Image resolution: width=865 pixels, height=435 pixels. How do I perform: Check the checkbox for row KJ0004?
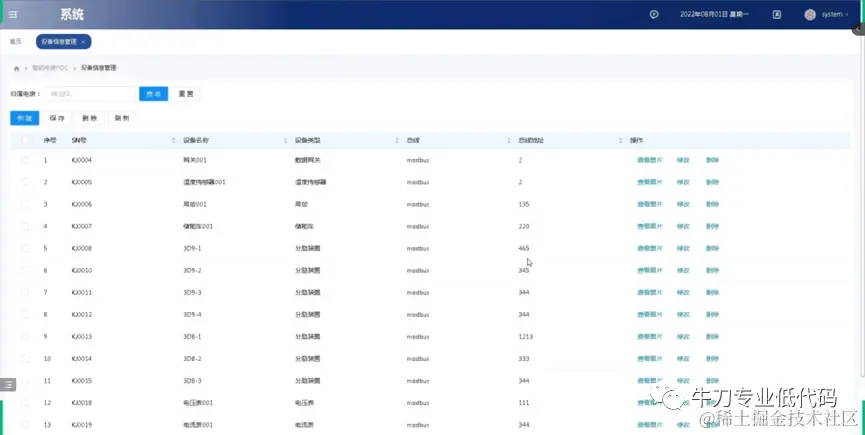[x=25, y=160]
